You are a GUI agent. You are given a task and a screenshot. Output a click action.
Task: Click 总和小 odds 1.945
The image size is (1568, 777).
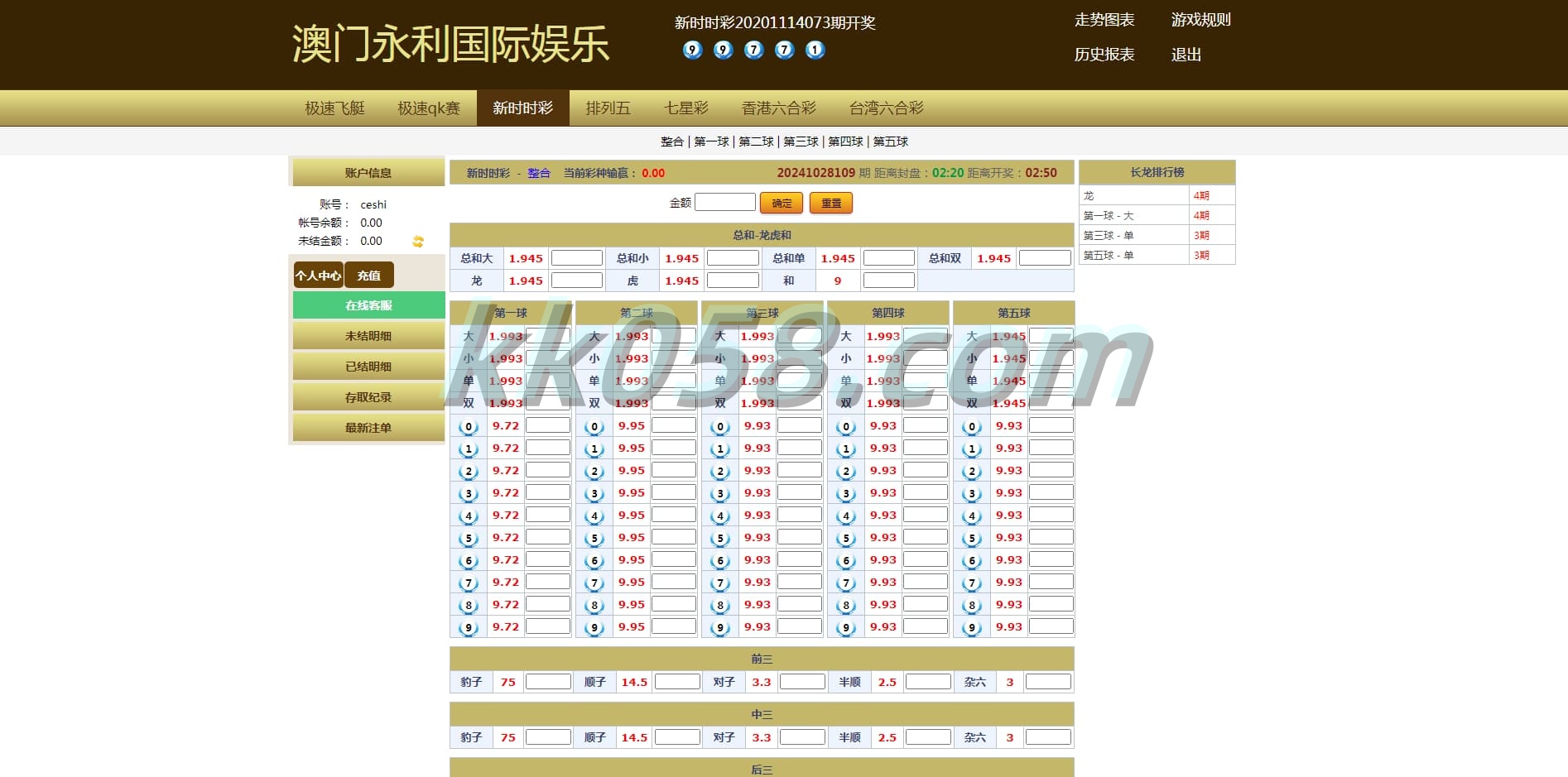[682, 258]
